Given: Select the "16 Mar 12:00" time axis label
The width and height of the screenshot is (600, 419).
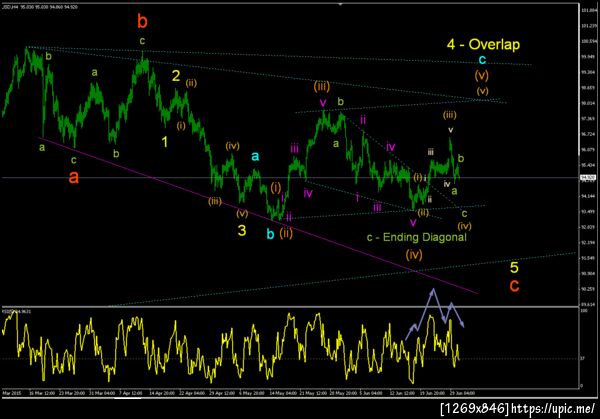Looking at the screenshot, I should pos(41,393).
